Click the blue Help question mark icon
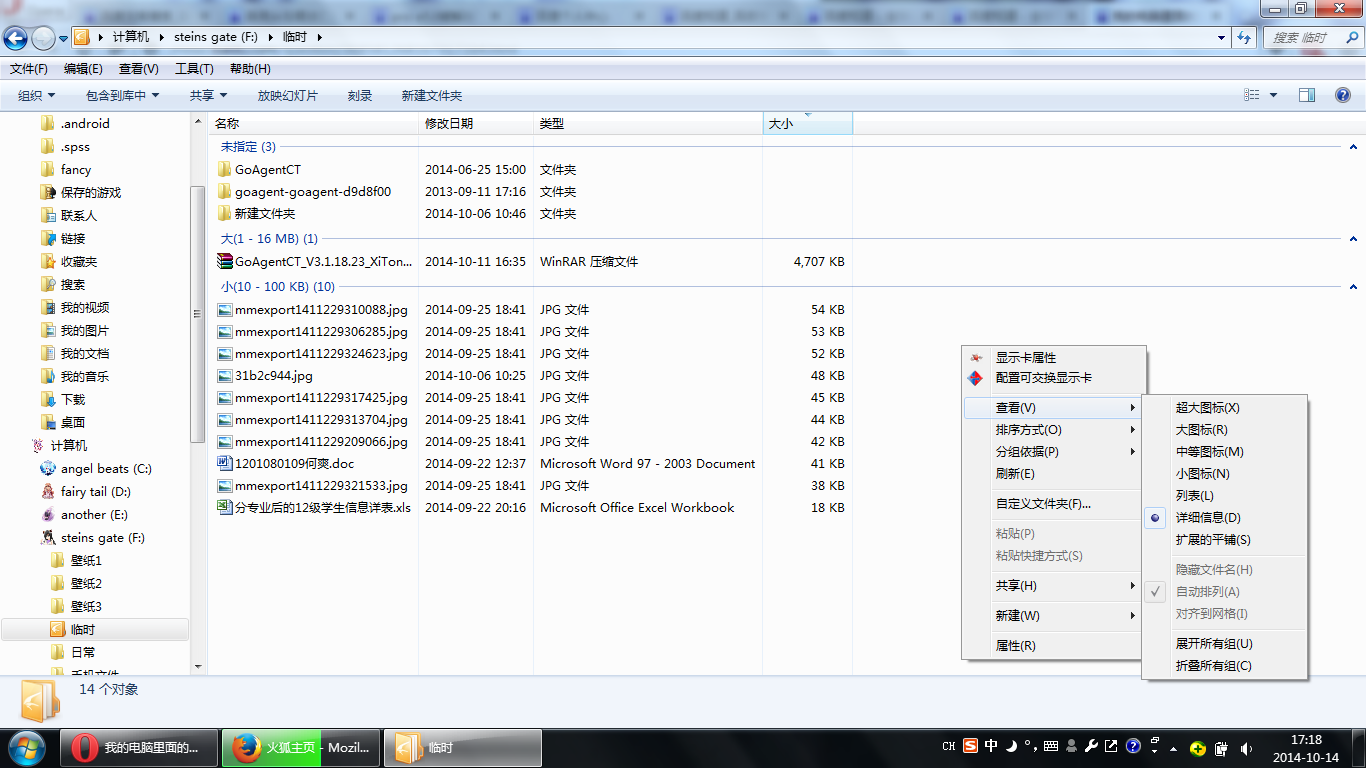 tap(1342, 95)
